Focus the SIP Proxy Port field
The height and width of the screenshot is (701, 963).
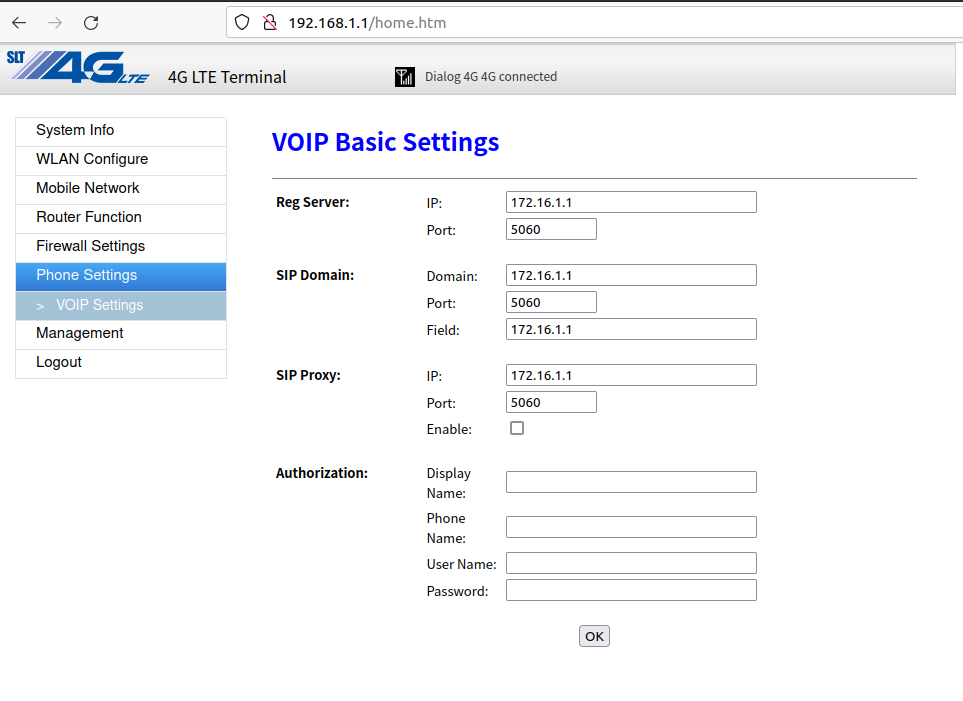click(551, 402)
